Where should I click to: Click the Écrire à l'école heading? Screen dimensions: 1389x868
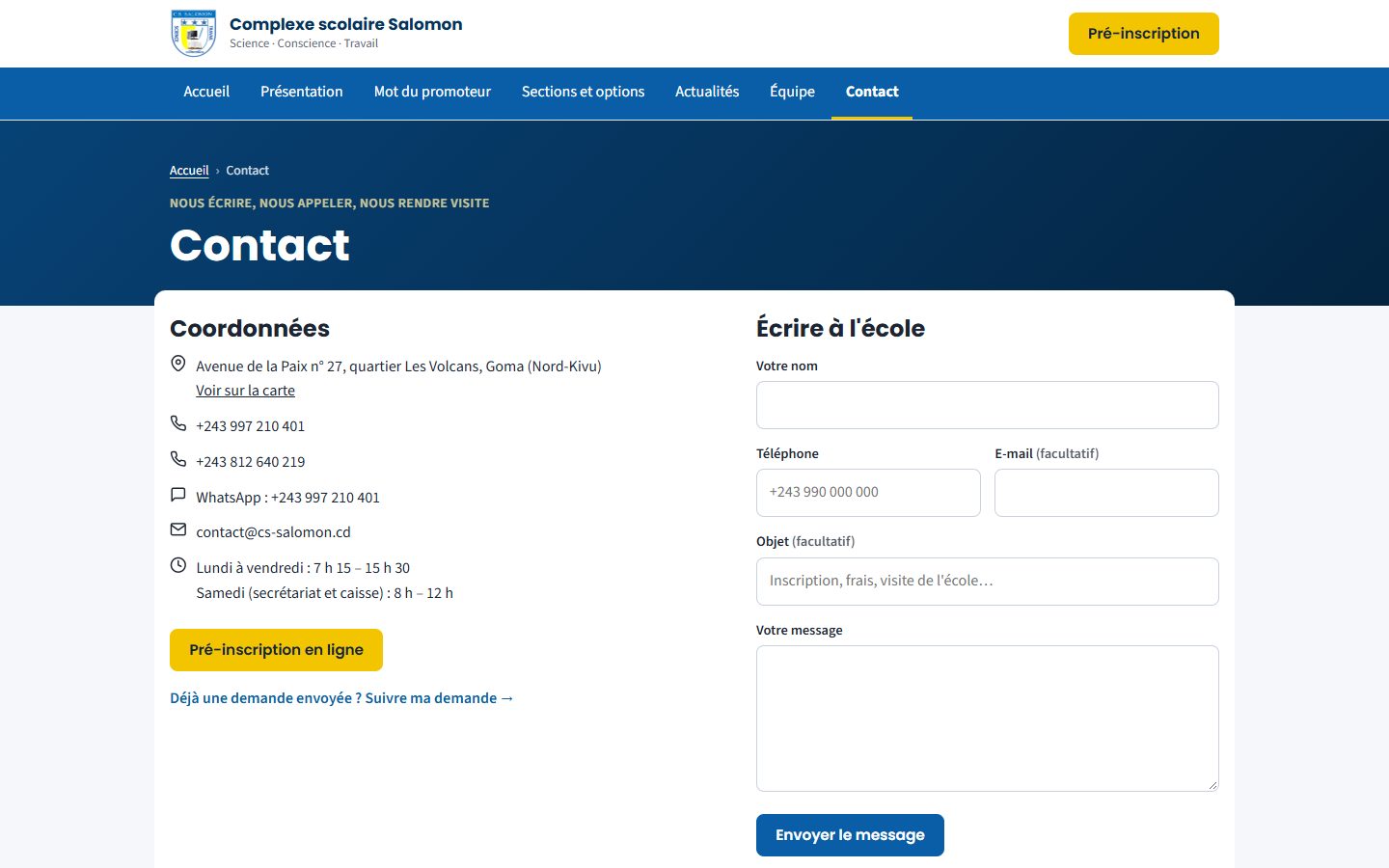tap(840, 329)
